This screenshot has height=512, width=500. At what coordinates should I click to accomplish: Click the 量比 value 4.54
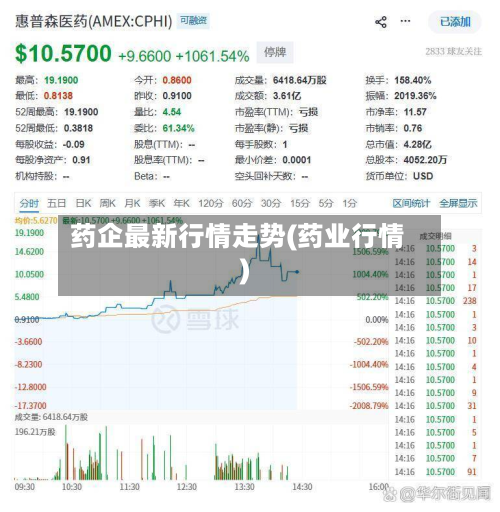(x=172, y=112)
